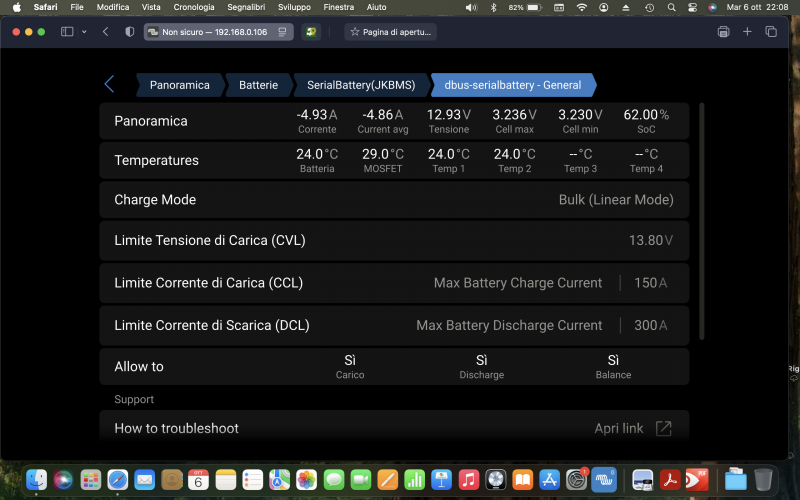The image size is (800, 500).
Task: Open Mail from the Dock
Action: pyautogui.click(x=144, y=480)
